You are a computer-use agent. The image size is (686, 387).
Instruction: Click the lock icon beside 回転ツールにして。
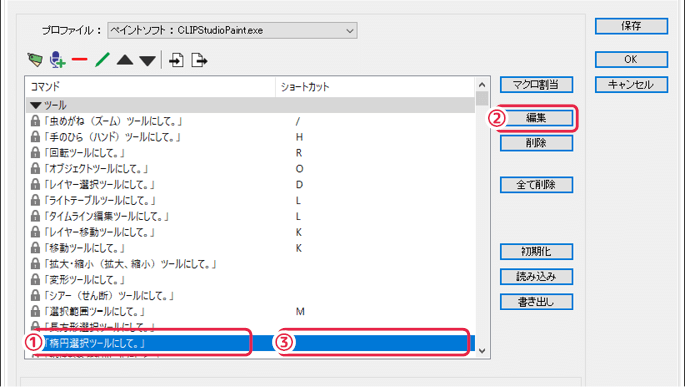(35, 153)
